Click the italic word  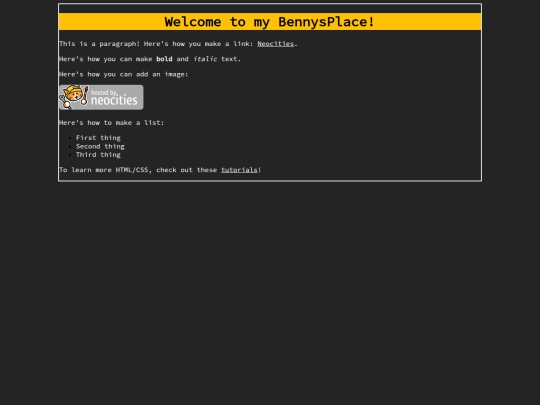click(205, 59)
